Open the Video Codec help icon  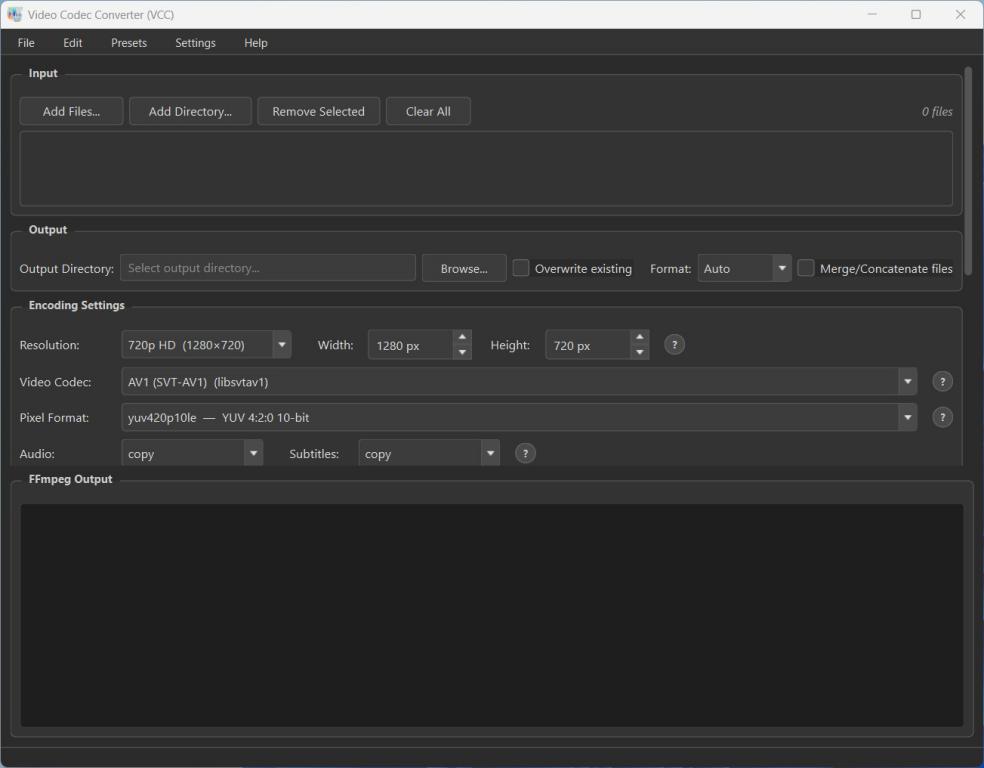point(942,381)
